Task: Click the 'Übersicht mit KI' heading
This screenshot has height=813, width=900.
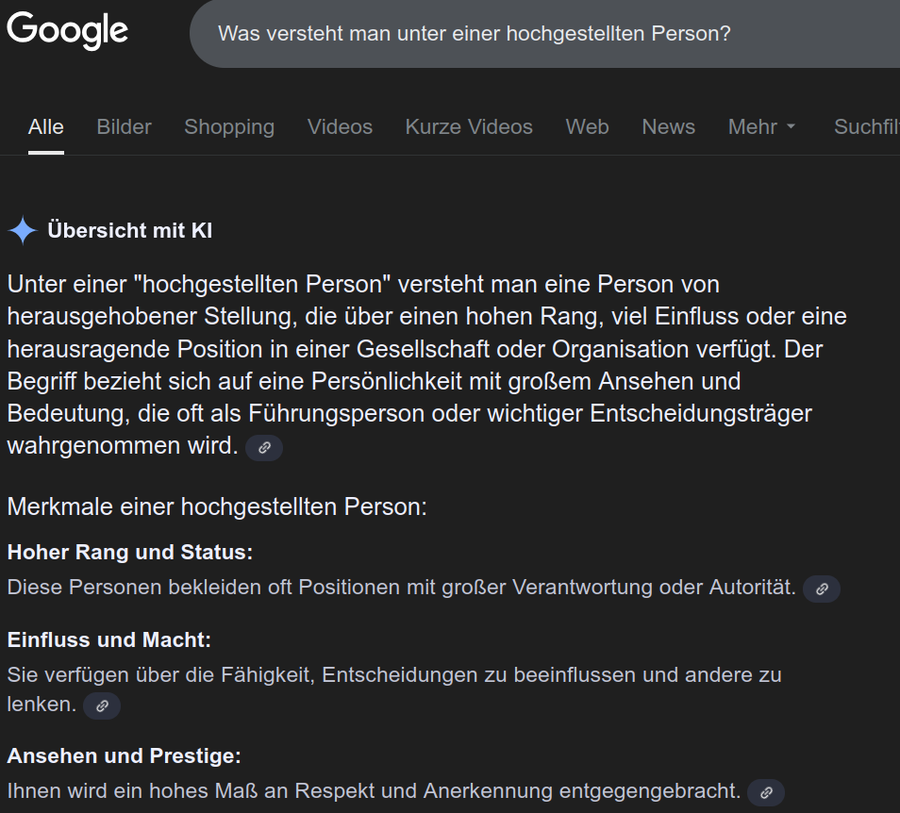Action: (x=130, y=230)
